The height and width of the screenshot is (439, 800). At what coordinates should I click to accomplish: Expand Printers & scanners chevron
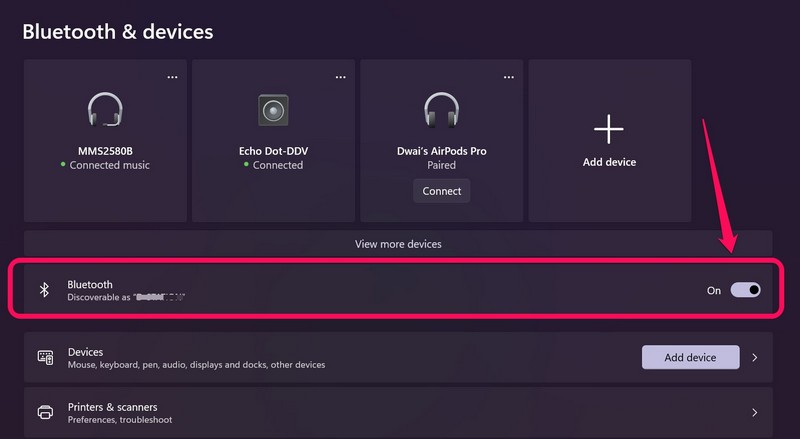pyautogui.click(x=755, y=412)
